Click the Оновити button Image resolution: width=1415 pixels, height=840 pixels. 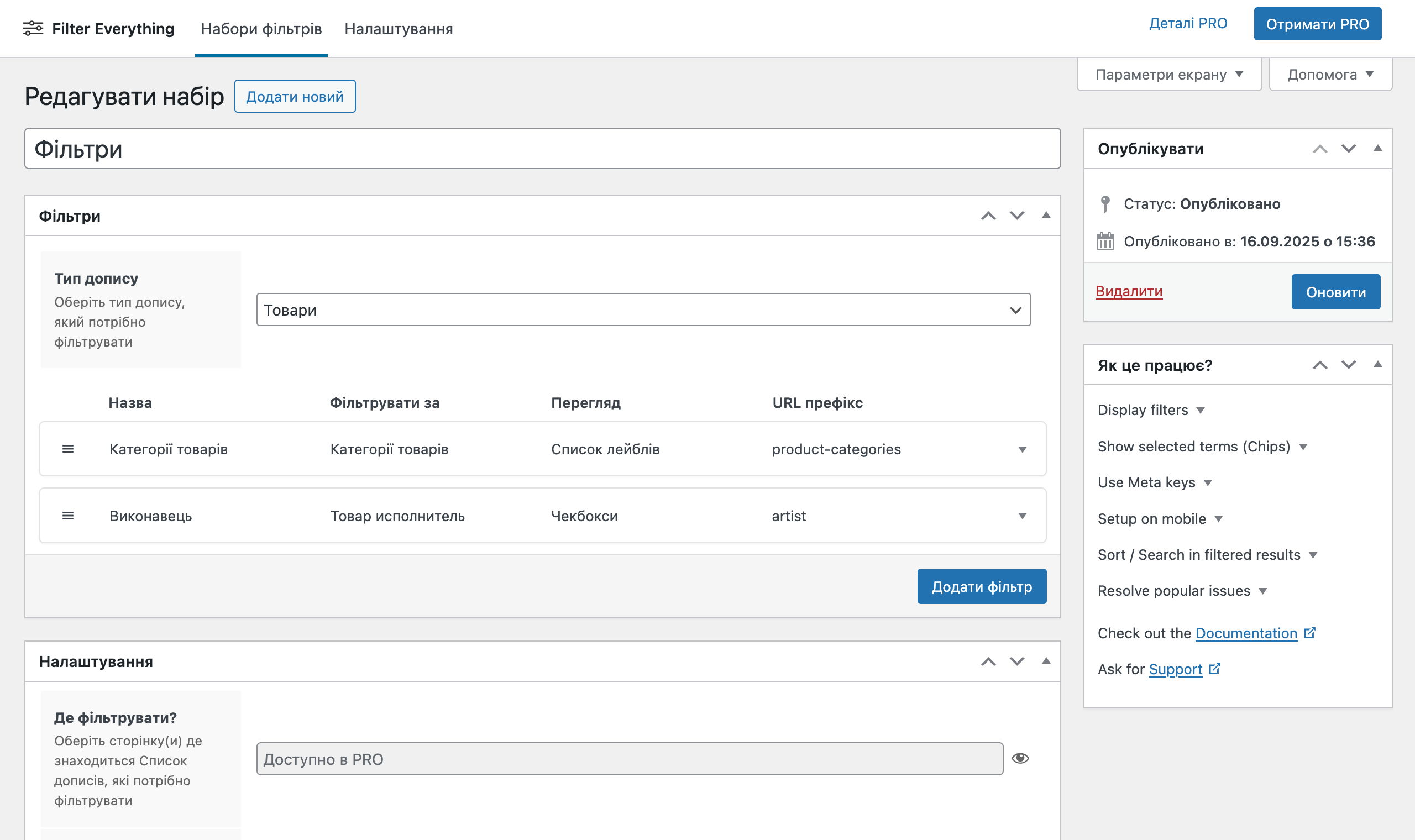(1336, 292)
